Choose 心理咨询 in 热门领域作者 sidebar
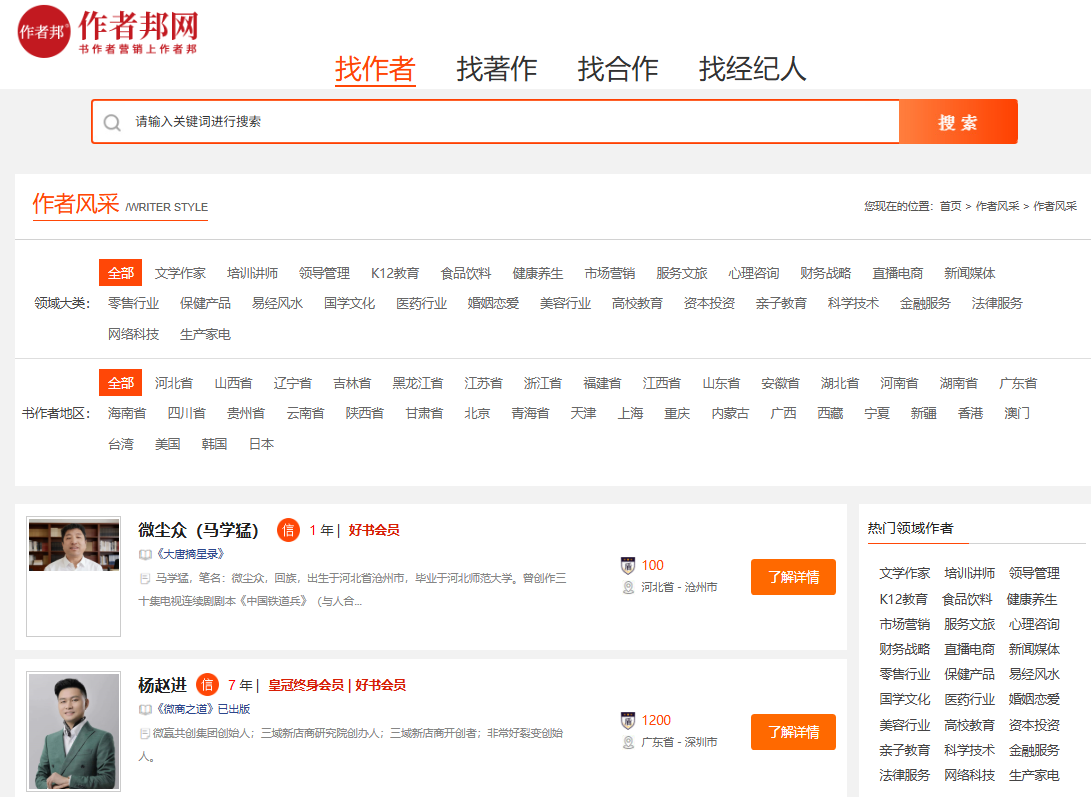This screenshot has width=1091, height=797. (1034, 624)
